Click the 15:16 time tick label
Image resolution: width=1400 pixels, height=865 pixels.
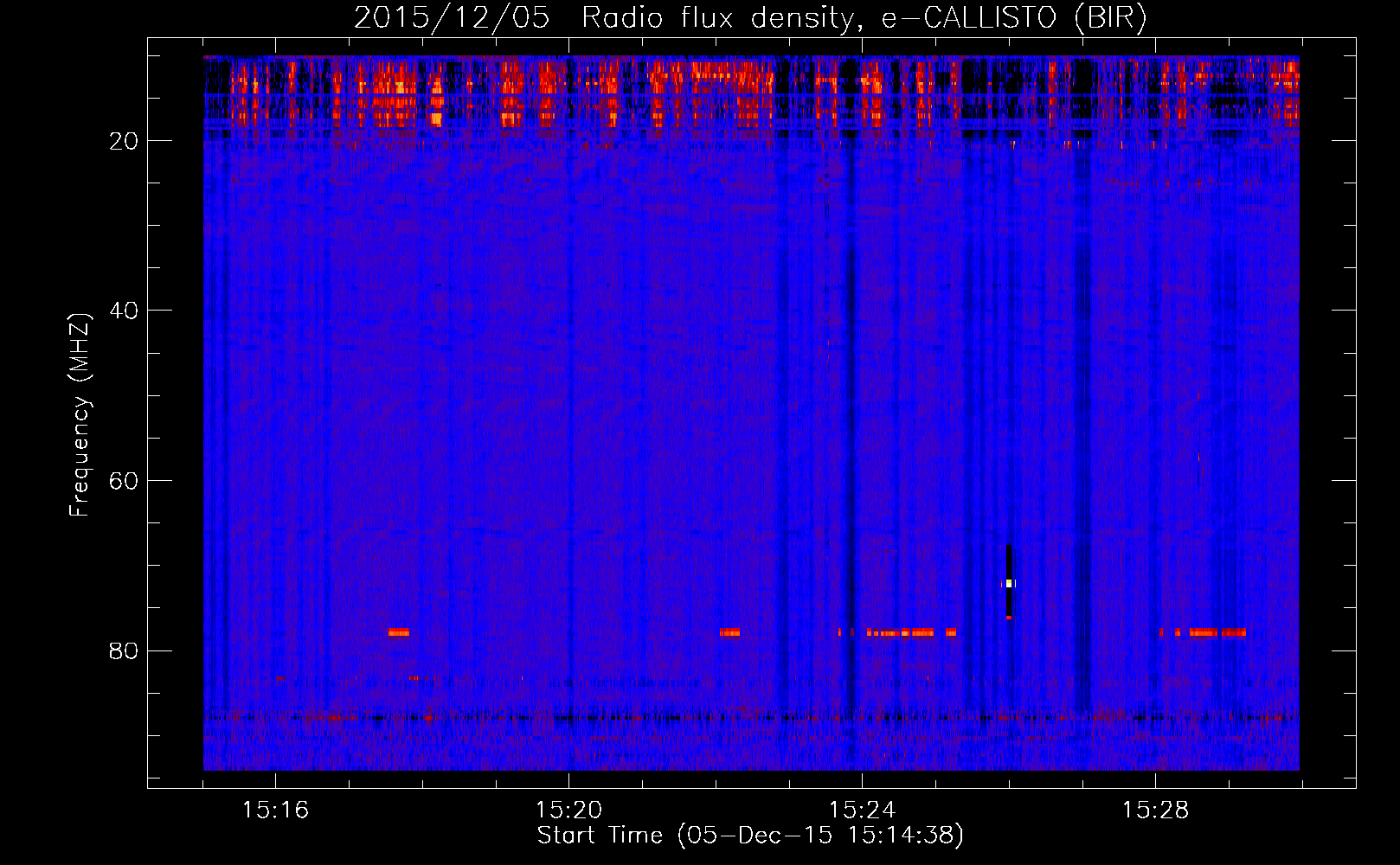click(x=275, y=811)
